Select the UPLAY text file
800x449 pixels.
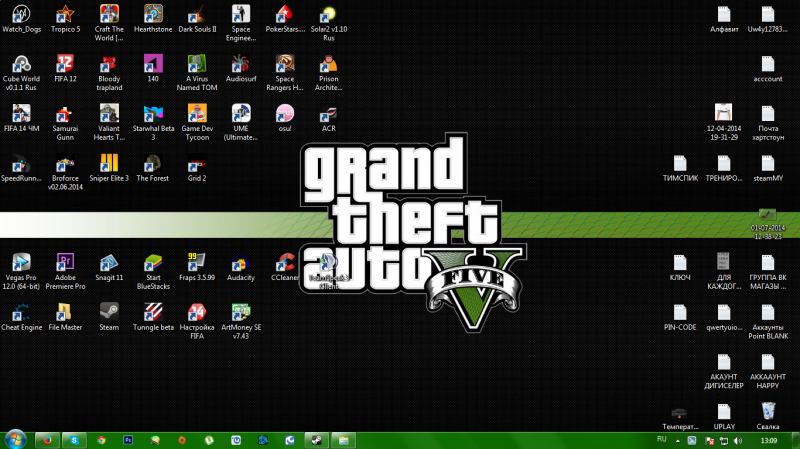[724, 416]
